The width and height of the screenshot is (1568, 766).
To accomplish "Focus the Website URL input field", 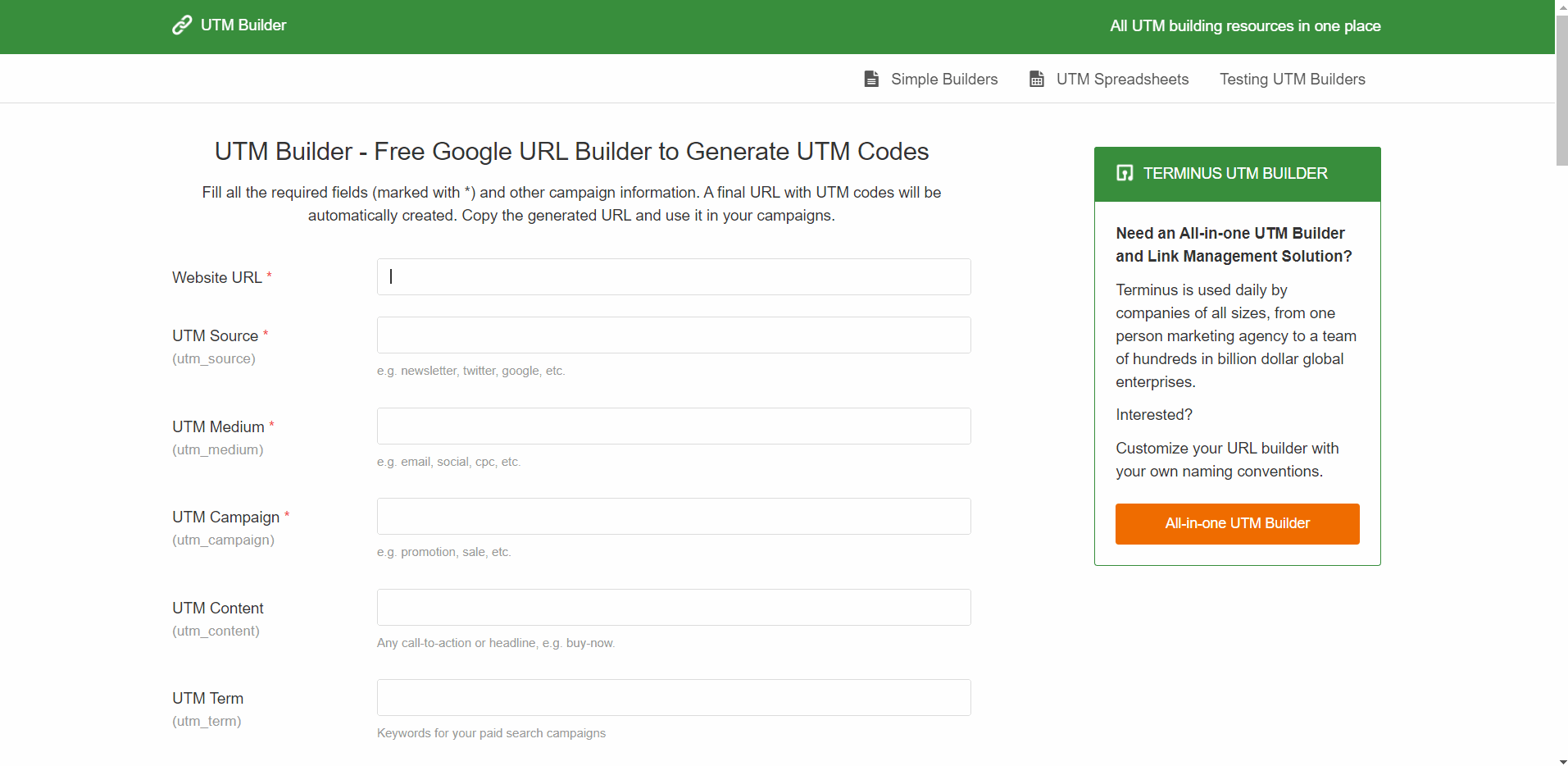I will coord(674,277).
